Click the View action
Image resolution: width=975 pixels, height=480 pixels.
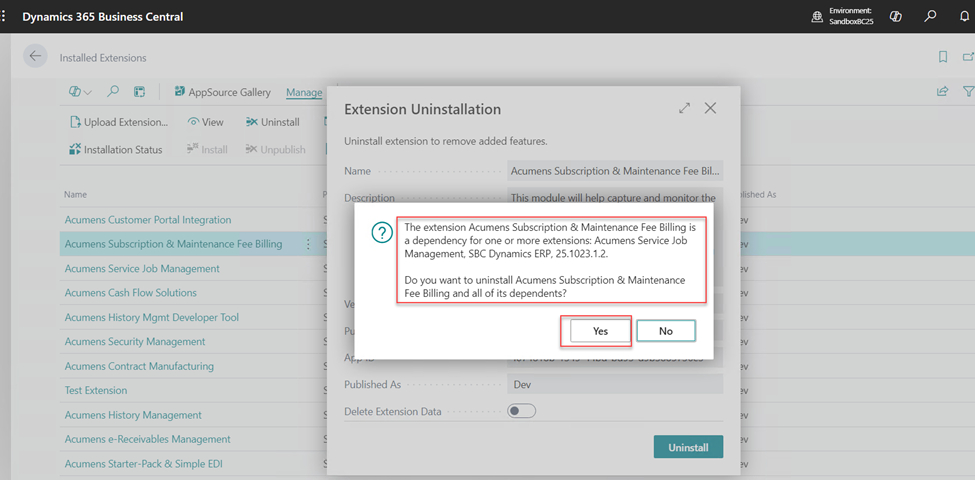206,122
